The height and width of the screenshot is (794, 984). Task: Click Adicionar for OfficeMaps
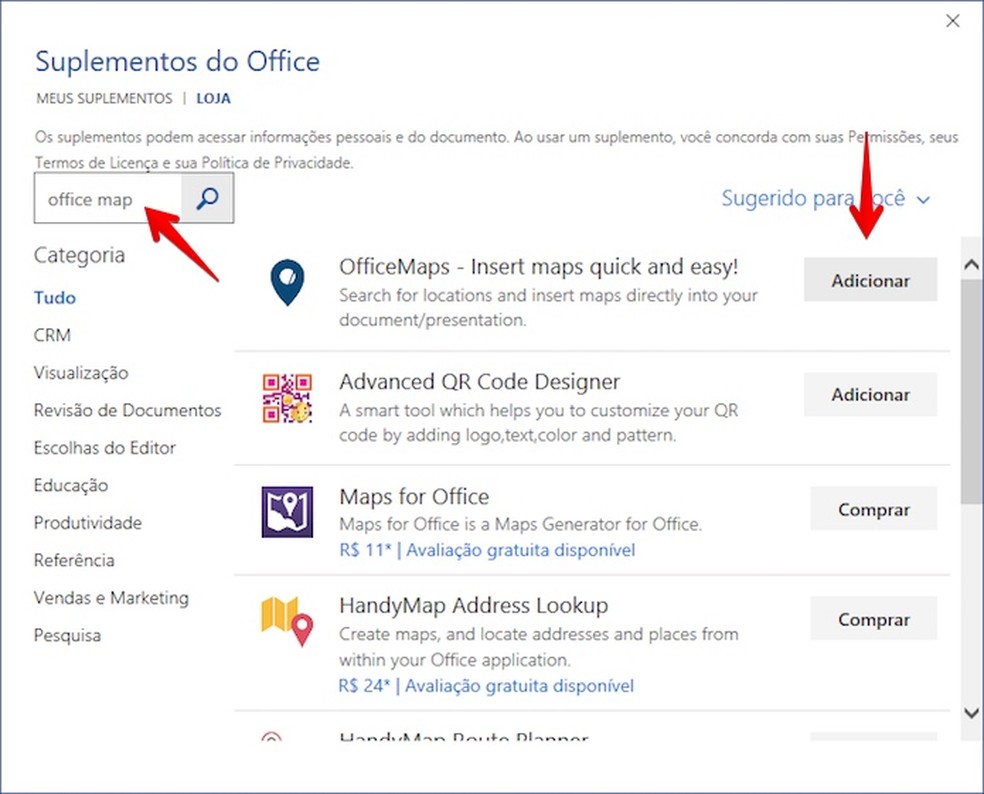click(869, 280)
